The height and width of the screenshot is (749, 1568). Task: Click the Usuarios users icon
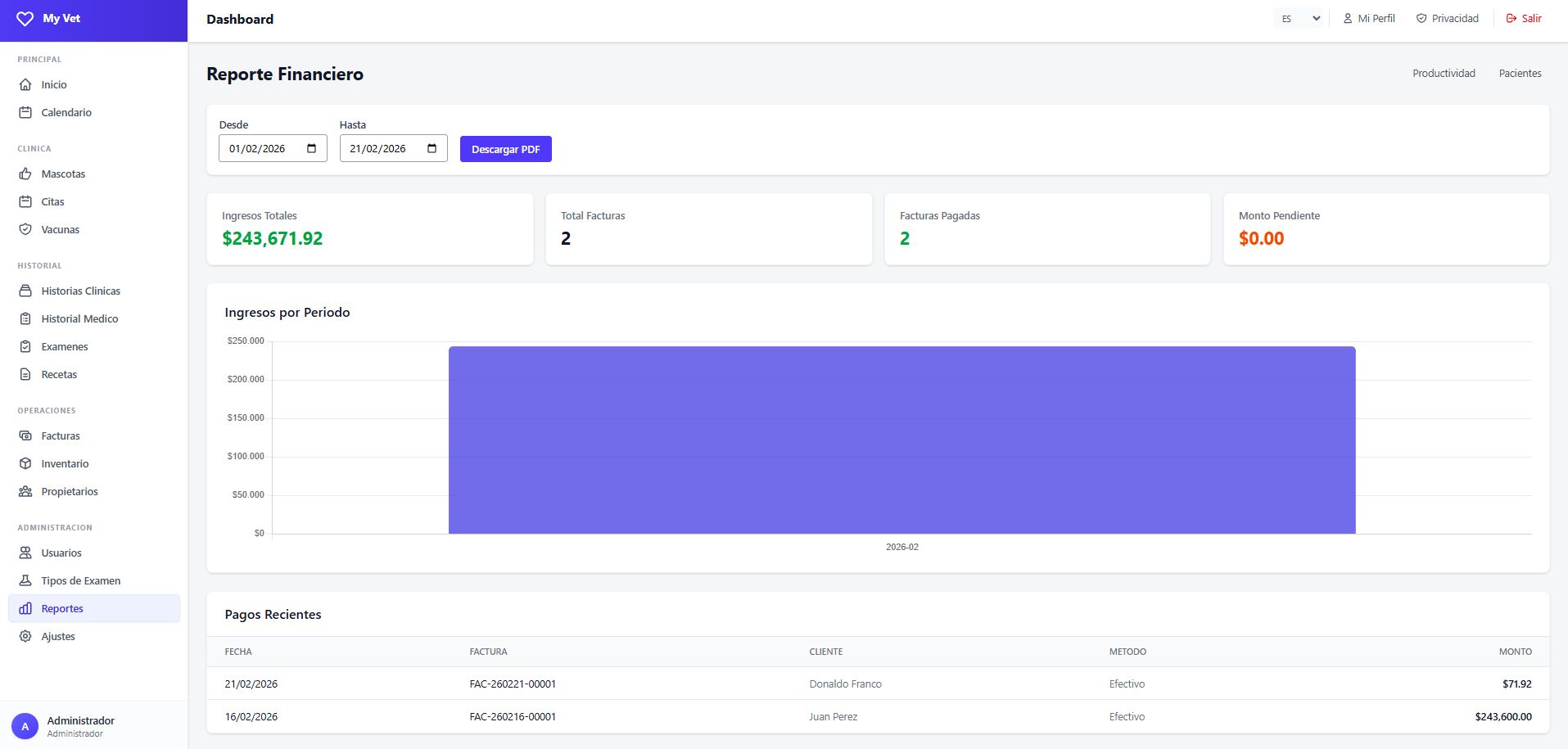(x=25, y=553)
